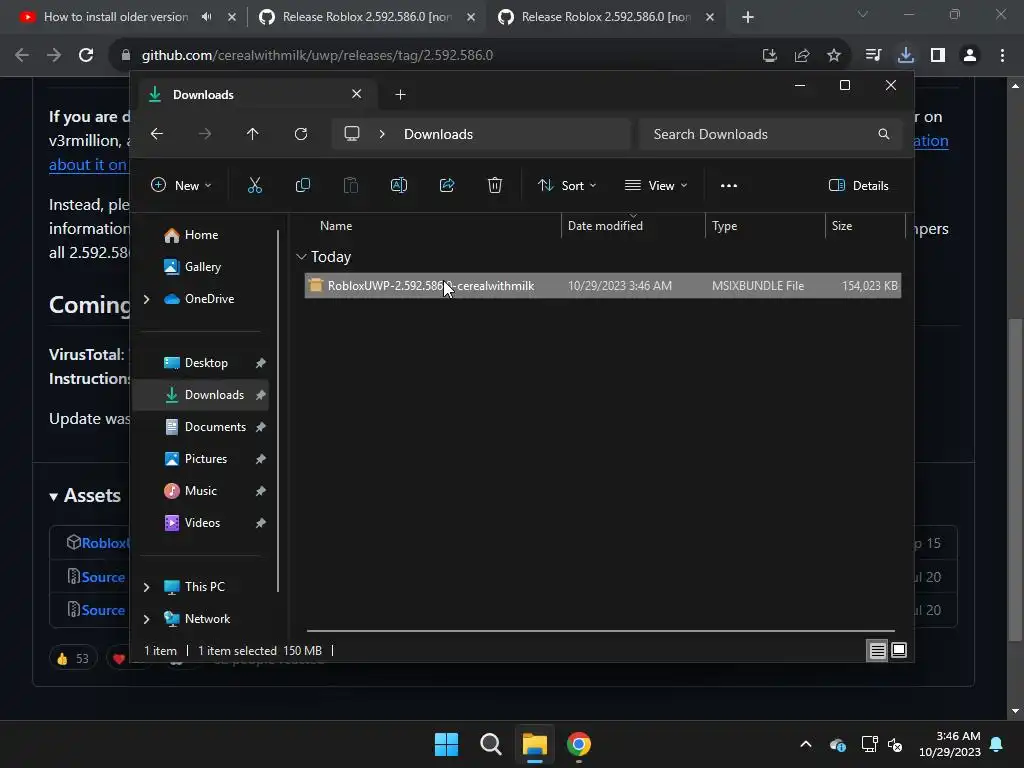Expand the OneDrive tree node

point(147,299)
